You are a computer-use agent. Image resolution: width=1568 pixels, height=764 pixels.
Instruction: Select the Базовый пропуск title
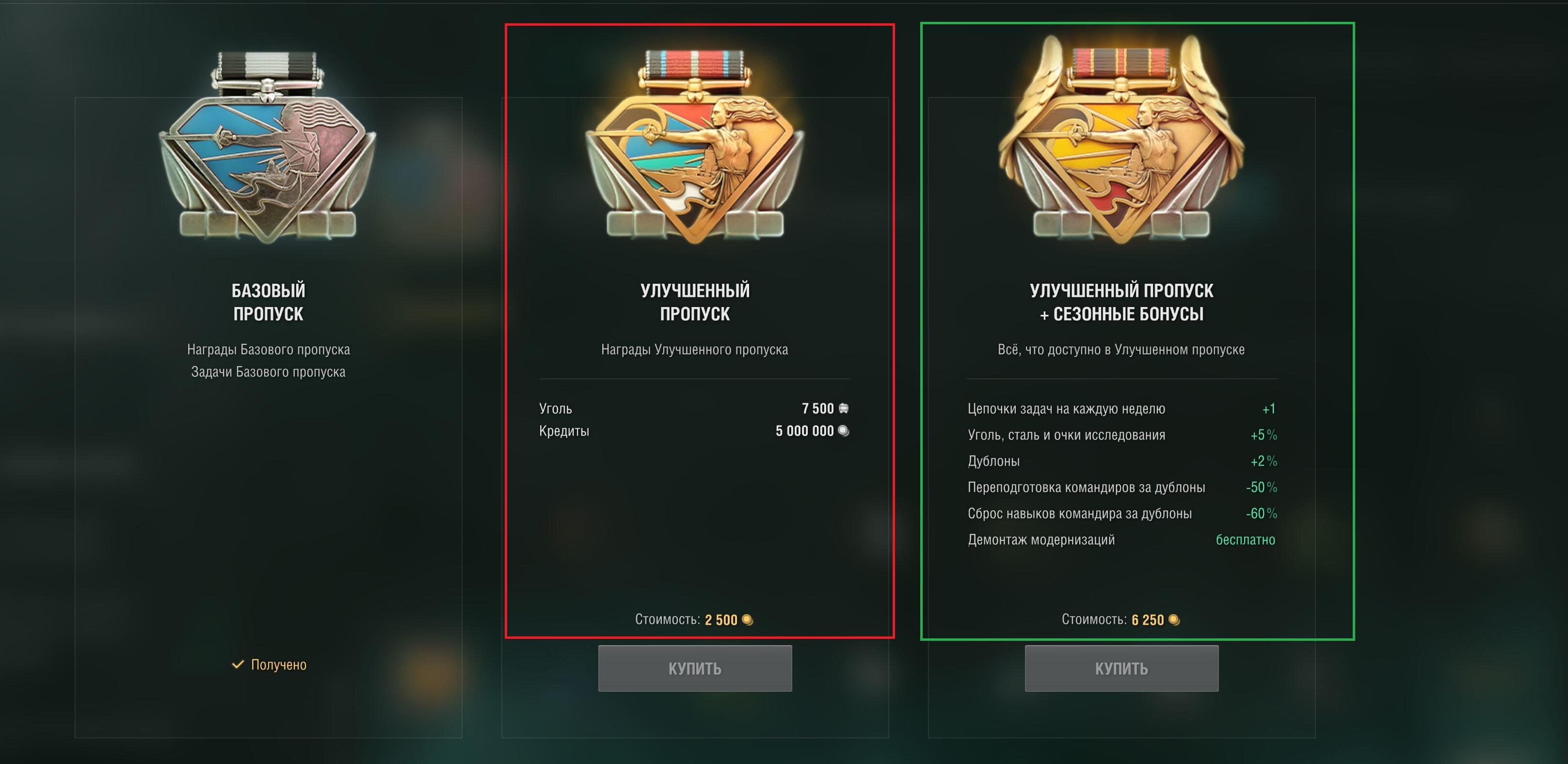tap(269, 302)
